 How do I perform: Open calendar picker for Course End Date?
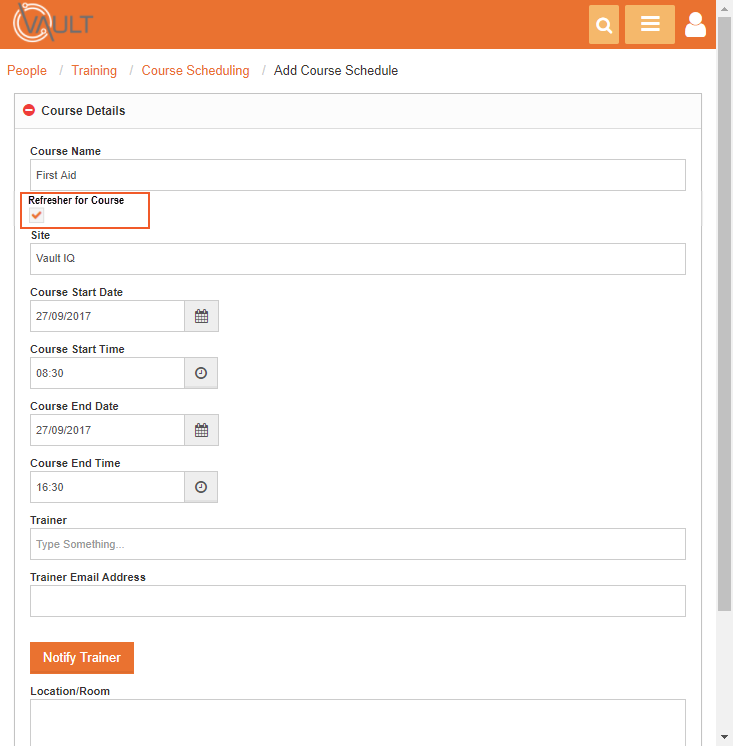tap(202, 430)
